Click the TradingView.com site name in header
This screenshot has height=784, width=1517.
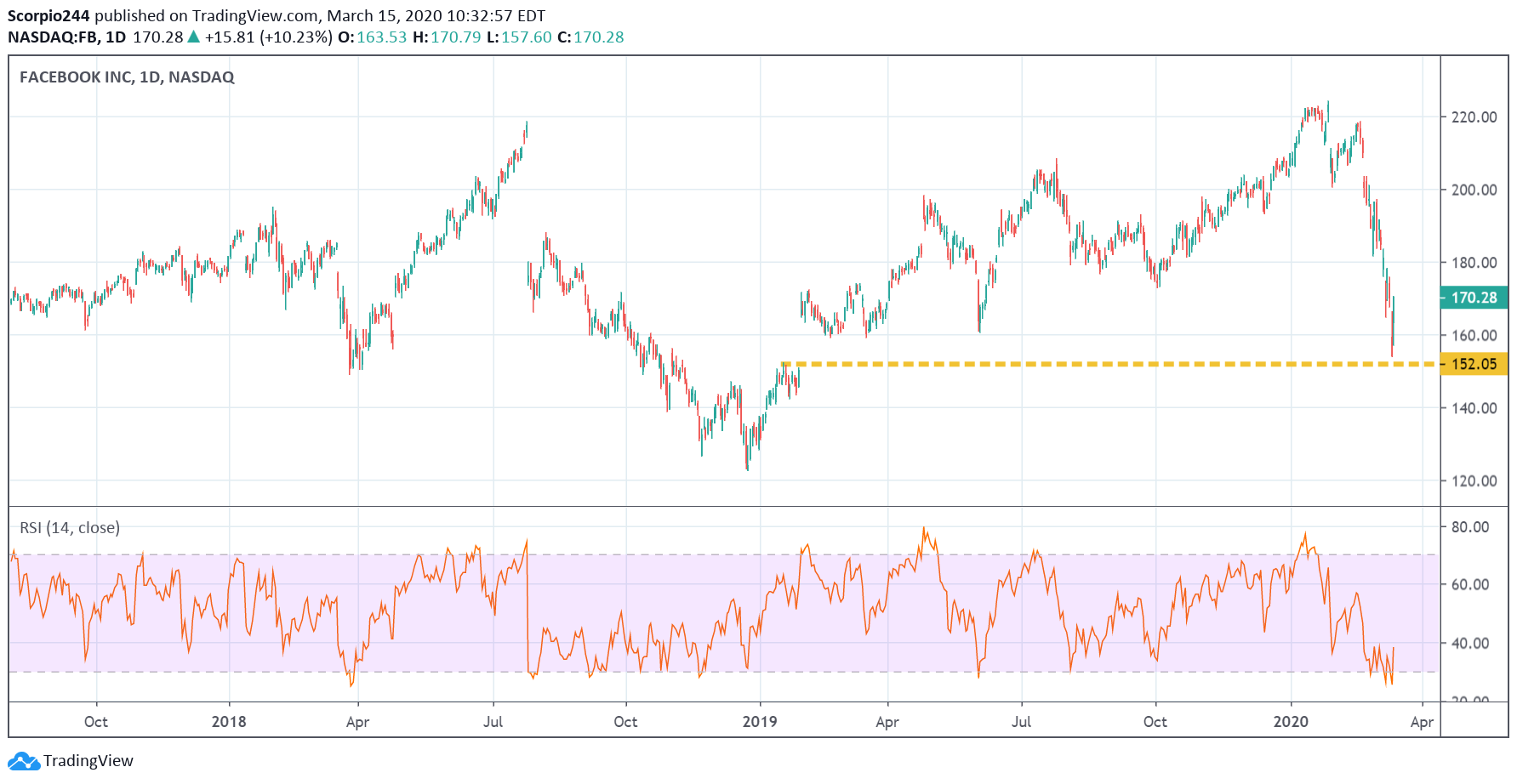tap(255, 15)
